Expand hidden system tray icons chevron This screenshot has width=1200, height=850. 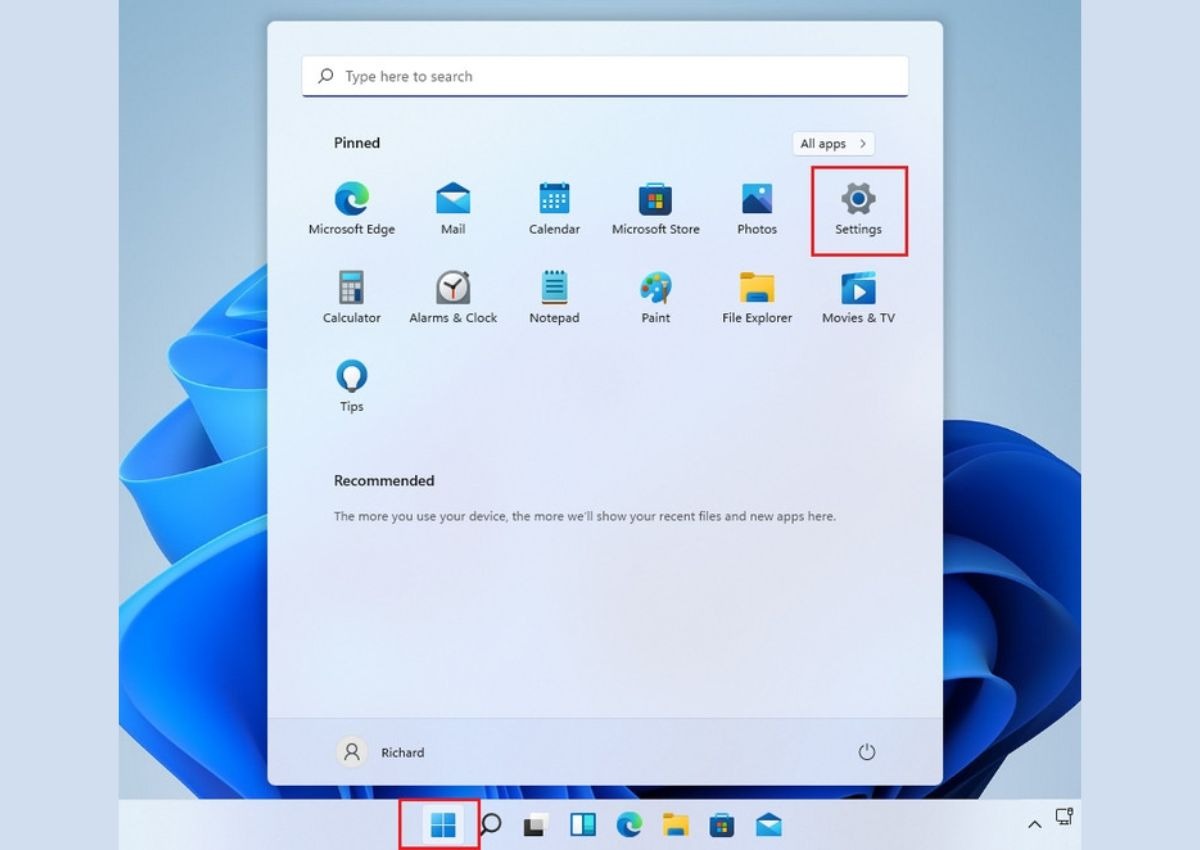pyautogui.click(x=1034, y=825)
